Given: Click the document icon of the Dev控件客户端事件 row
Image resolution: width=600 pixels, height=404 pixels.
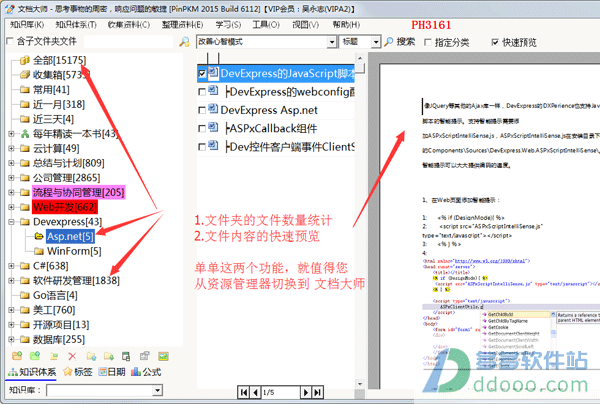Looking at the screenshot, I should pos(213,146).
